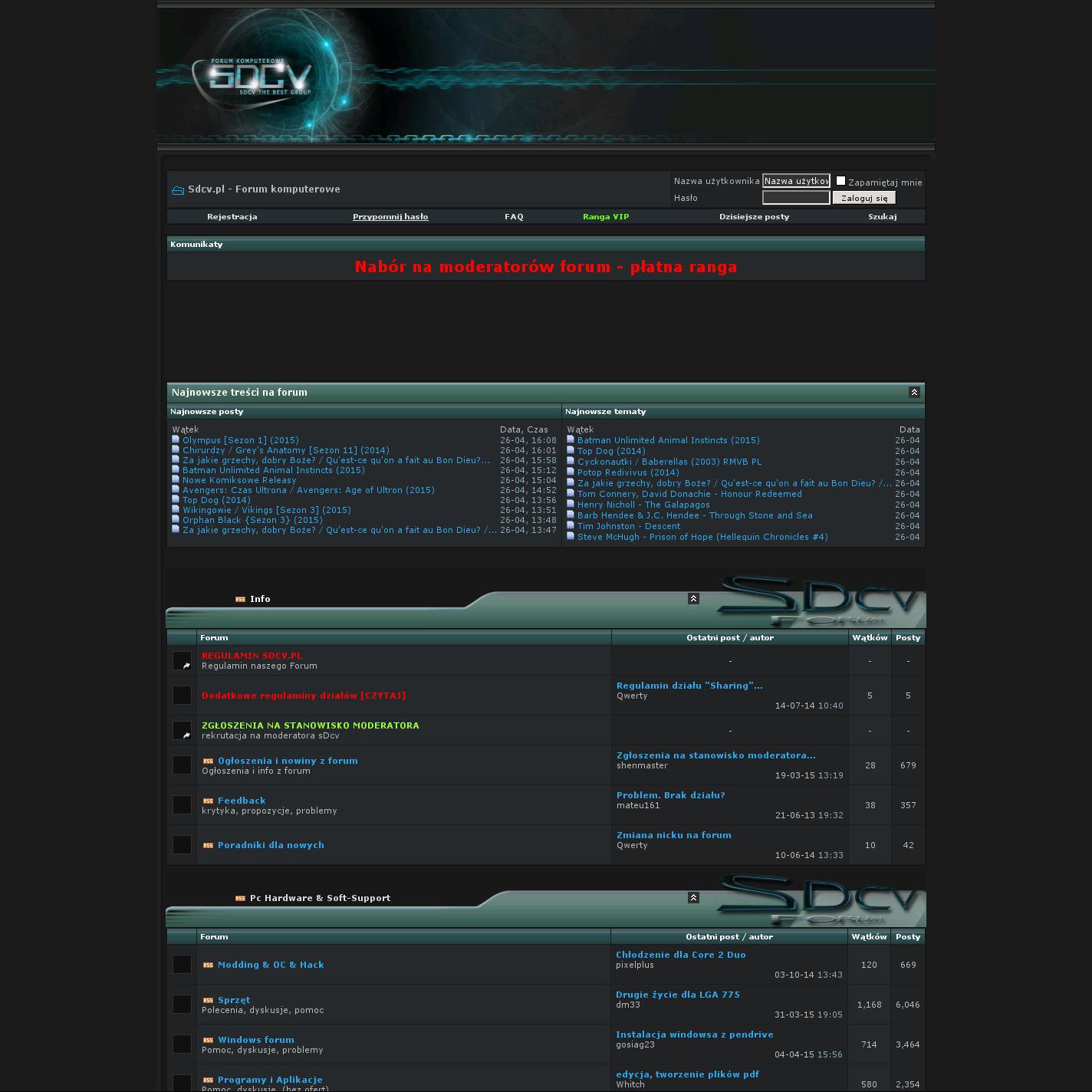Screen dimensions: 1092x1092
Task: Click the REGULAMIN SDCV.PL forum status icon
Action: tap(182, 660)
